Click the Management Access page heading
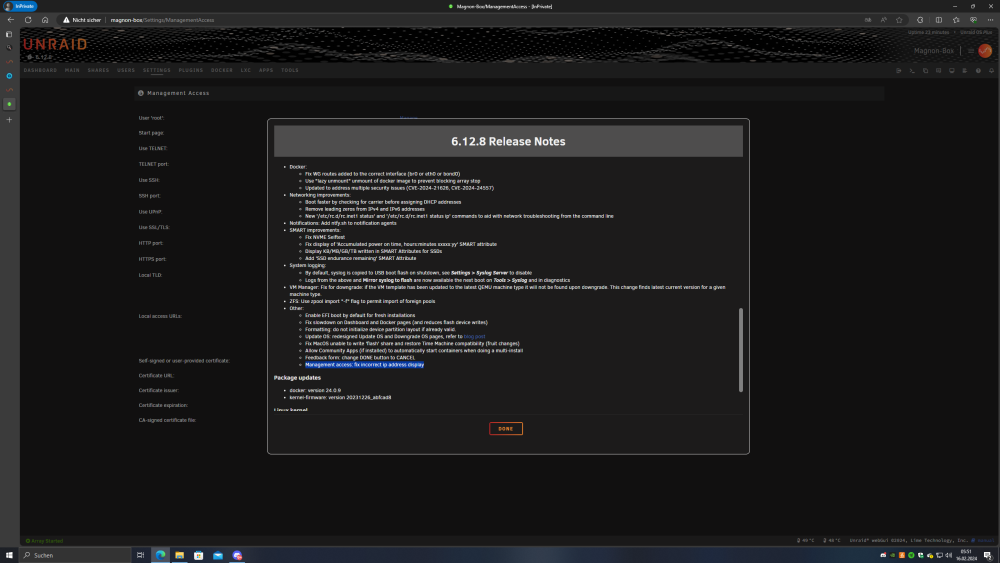Image resolution: width=1000 pixels, height=563 pixels. [x=178, y=93]
